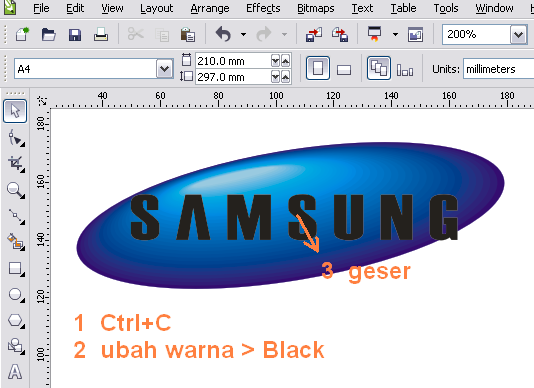Click the Units millimeters field
This screenshot has height=388, width=534.
(499, 69)
